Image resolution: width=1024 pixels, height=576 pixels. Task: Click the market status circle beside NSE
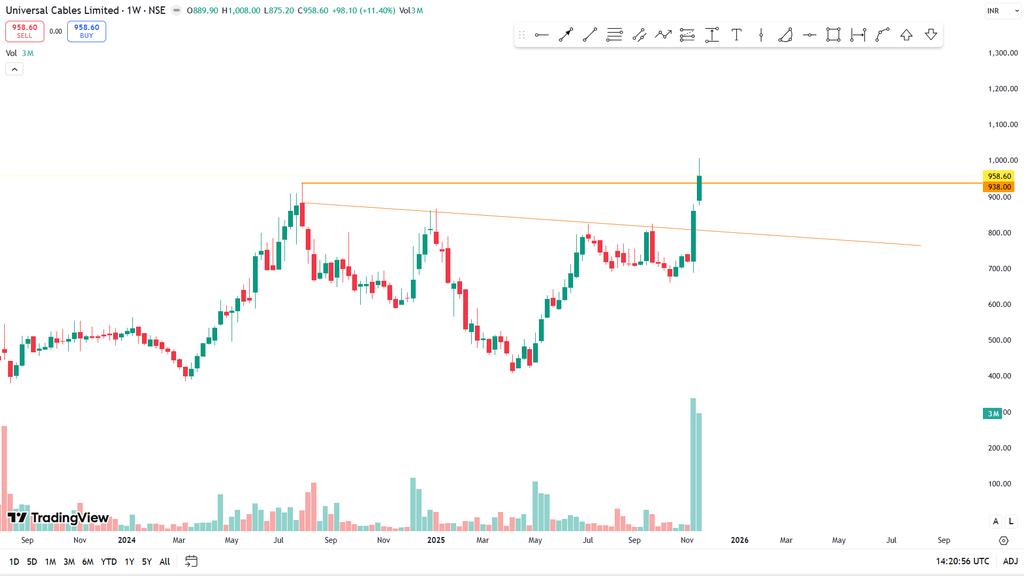coord(176,10)
